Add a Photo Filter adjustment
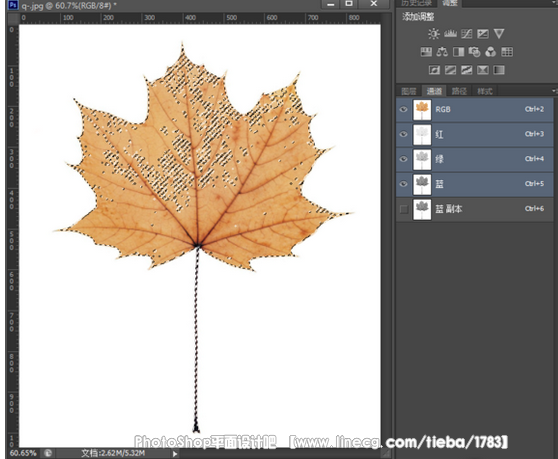Viewport: 558px width, 459px height. [474, 52]
